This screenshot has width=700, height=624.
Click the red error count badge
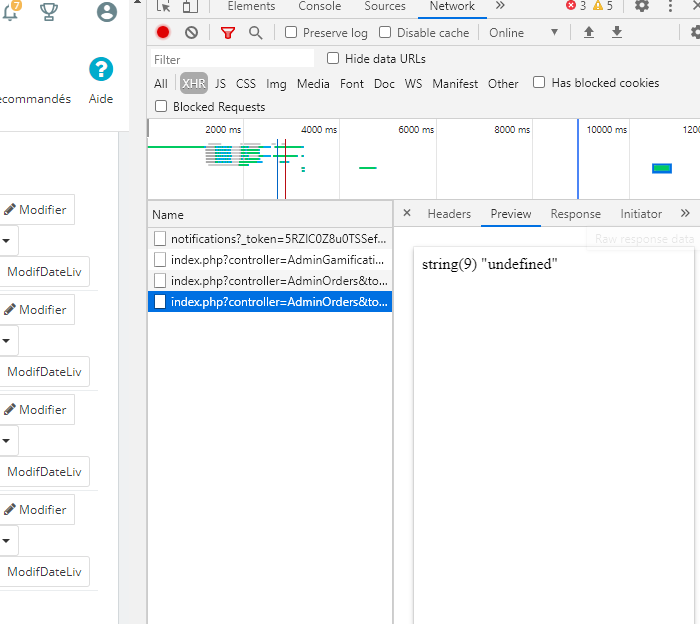pyautogui.click(x=576, y=6)
